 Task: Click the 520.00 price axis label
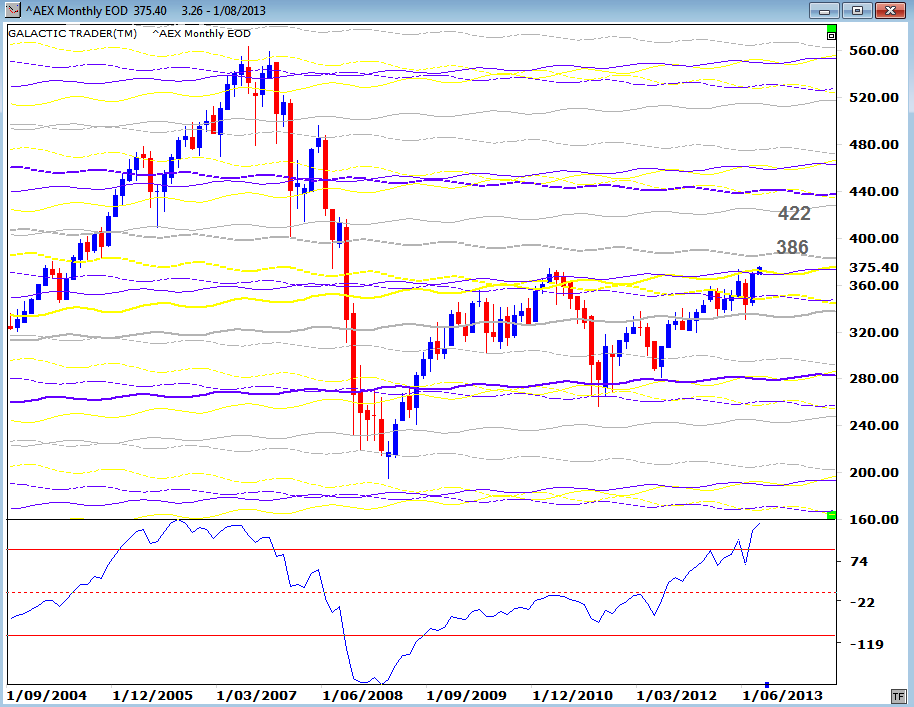(x=874, y=97)
